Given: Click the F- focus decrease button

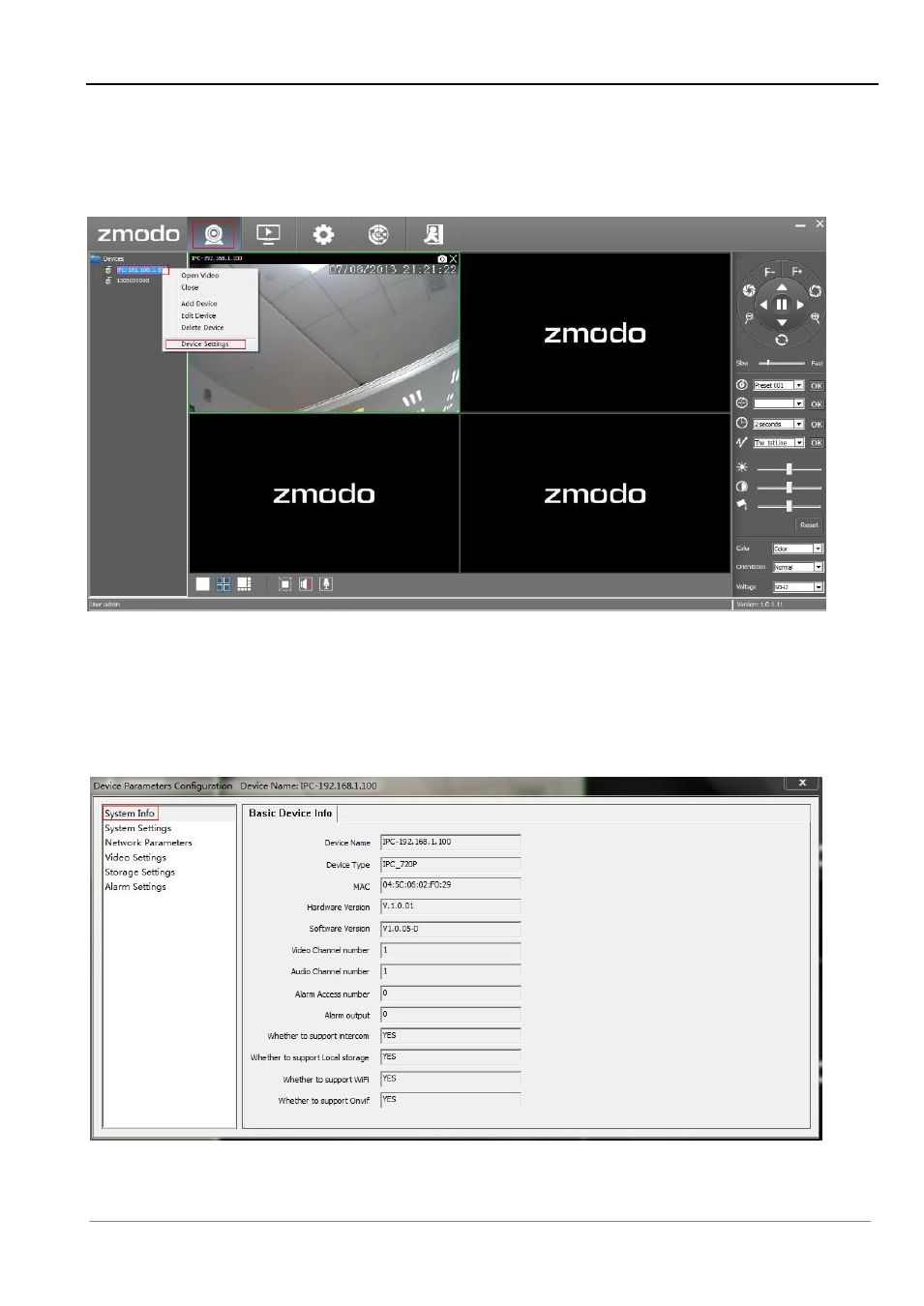Looking at the screenshot, I should (x=770, y=272).
